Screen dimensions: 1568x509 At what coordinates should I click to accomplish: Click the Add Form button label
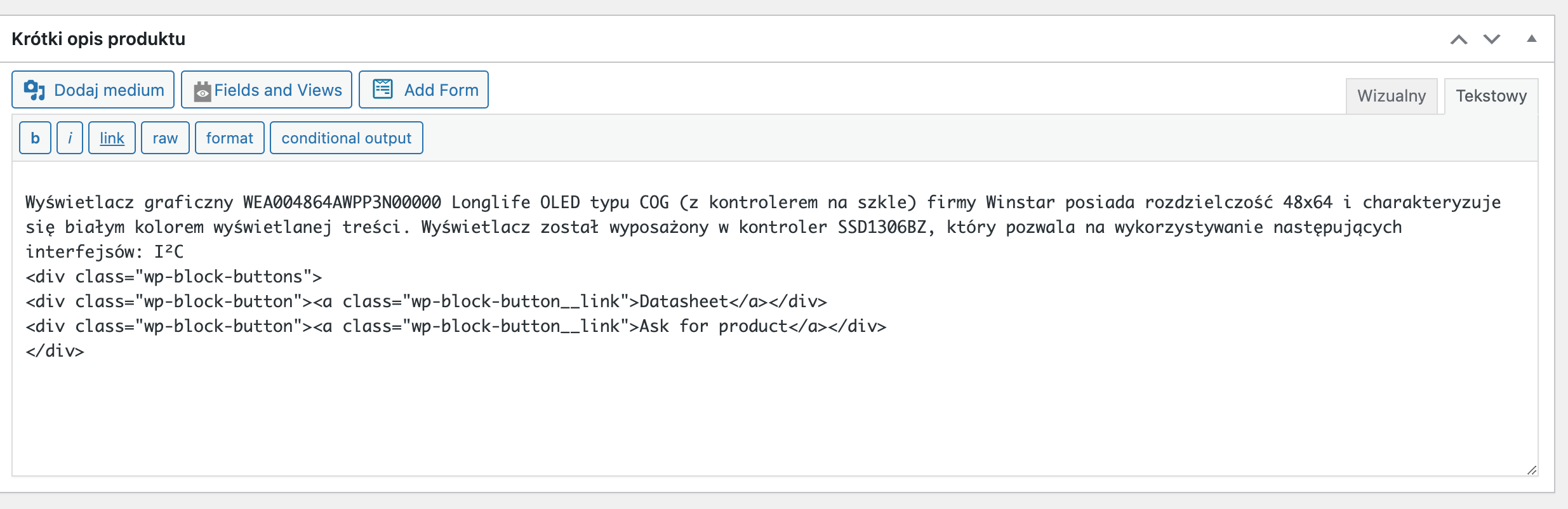click(441, 90)
